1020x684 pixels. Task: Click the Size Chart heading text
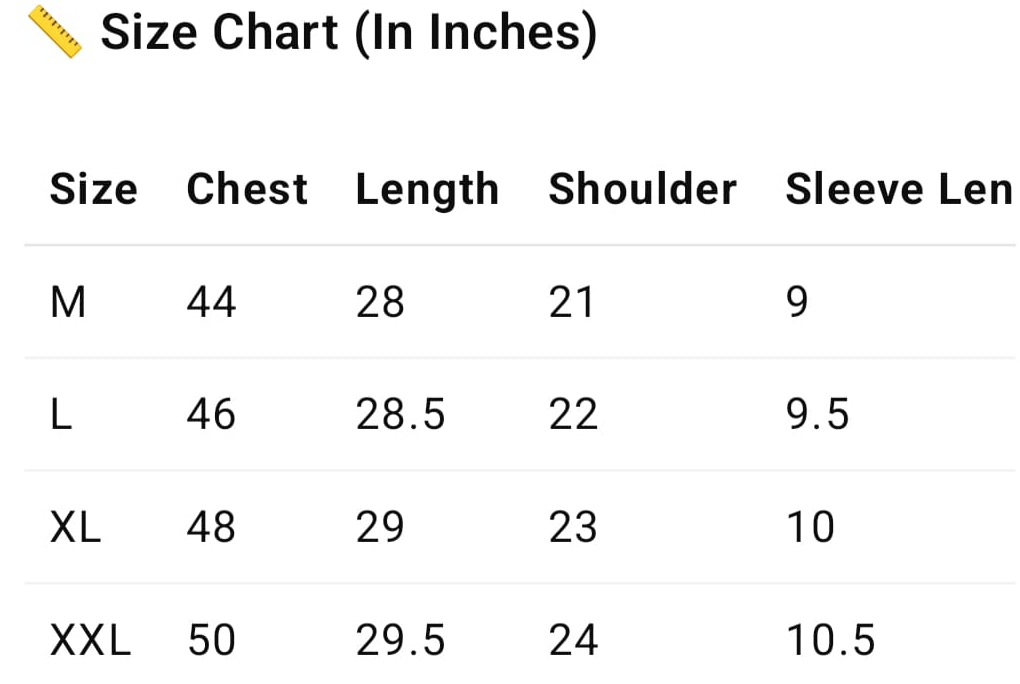348,32
